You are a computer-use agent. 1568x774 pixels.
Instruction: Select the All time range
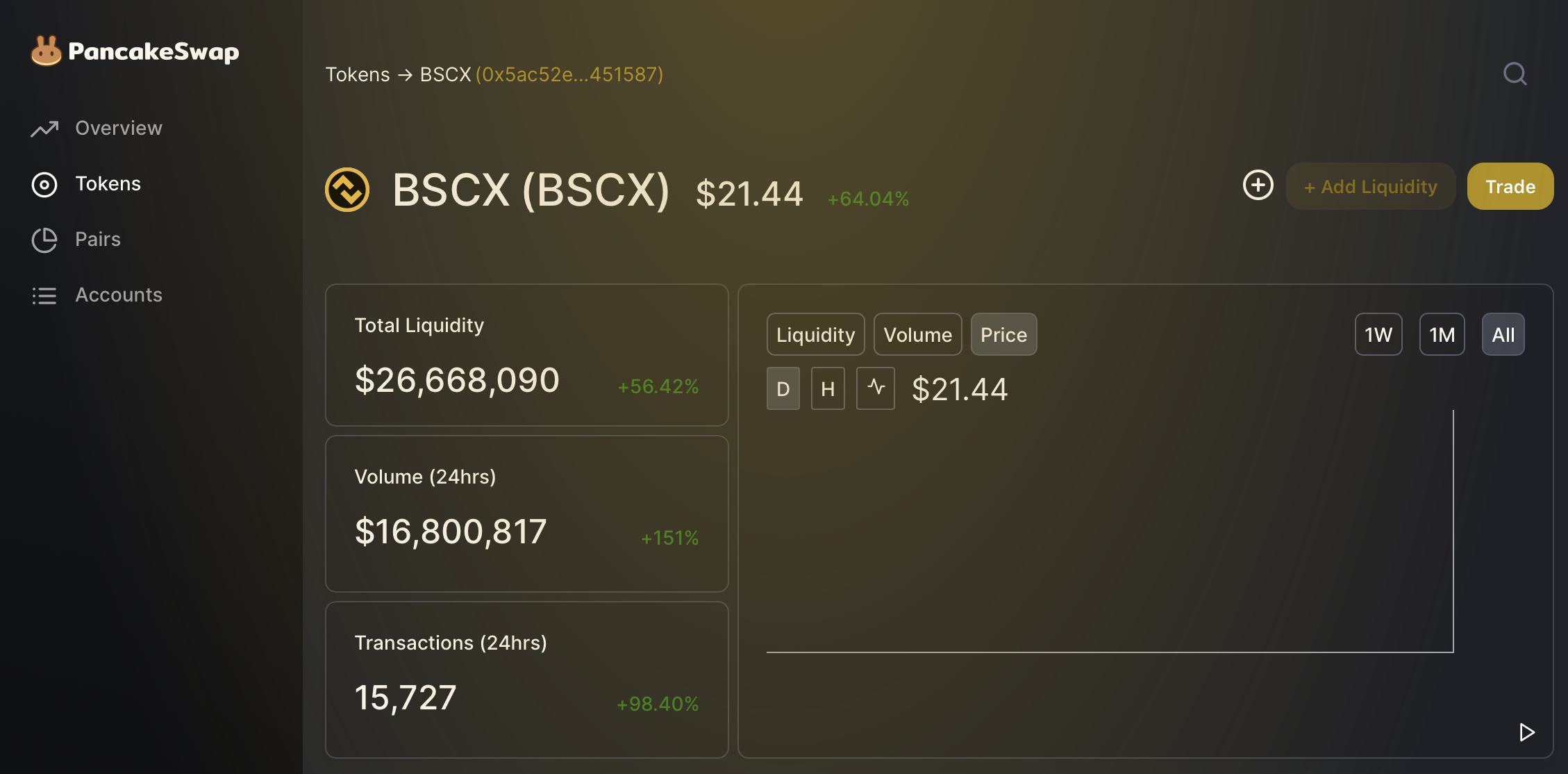click(1503, 334)
